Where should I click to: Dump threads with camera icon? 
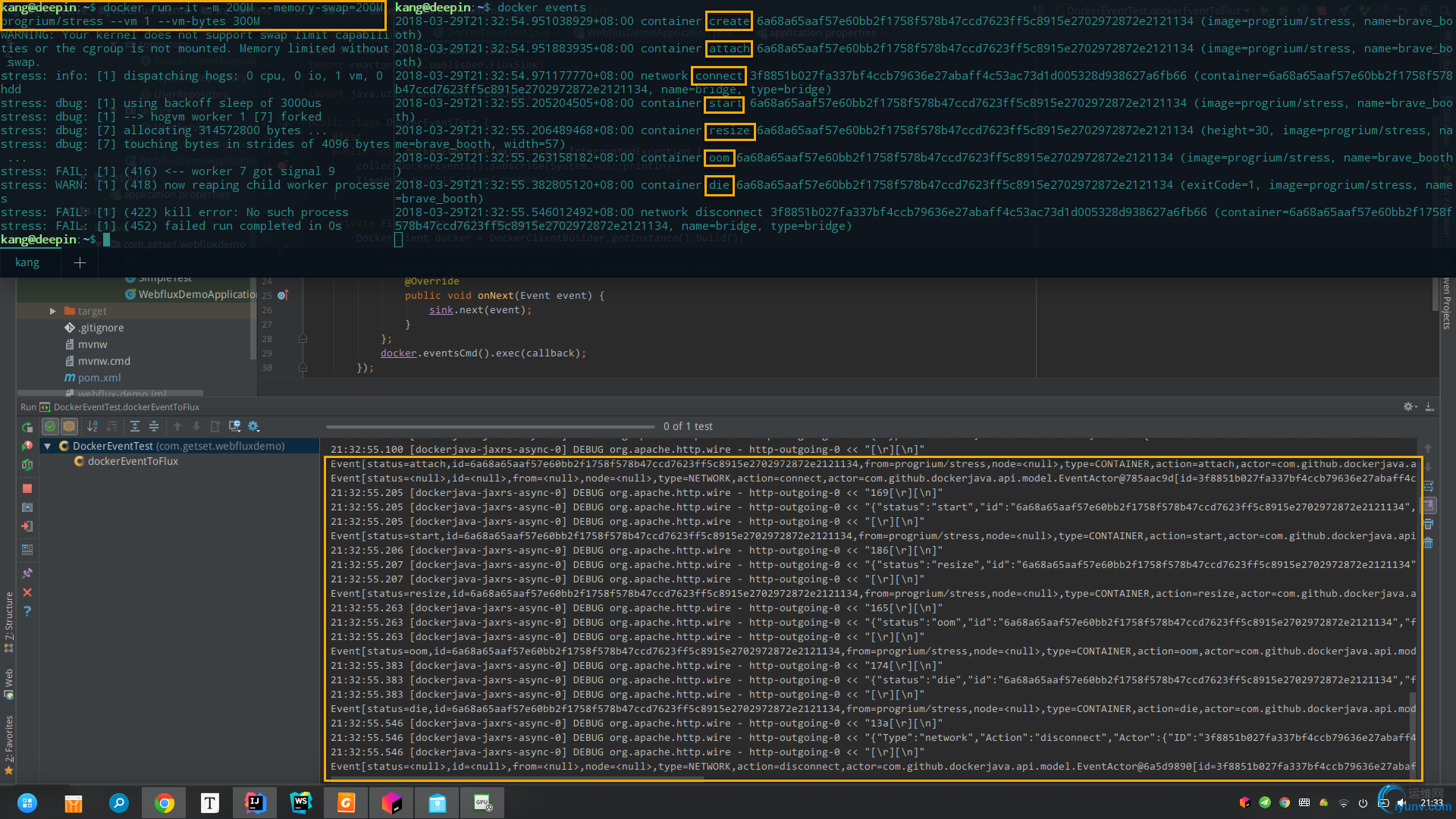(27, 507)
